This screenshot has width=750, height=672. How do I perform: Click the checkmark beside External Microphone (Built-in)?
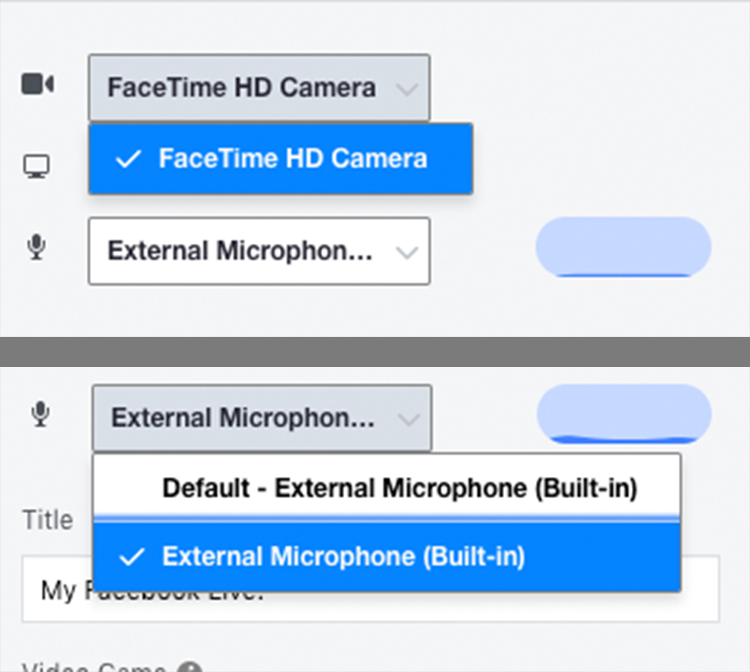point(131,557)
